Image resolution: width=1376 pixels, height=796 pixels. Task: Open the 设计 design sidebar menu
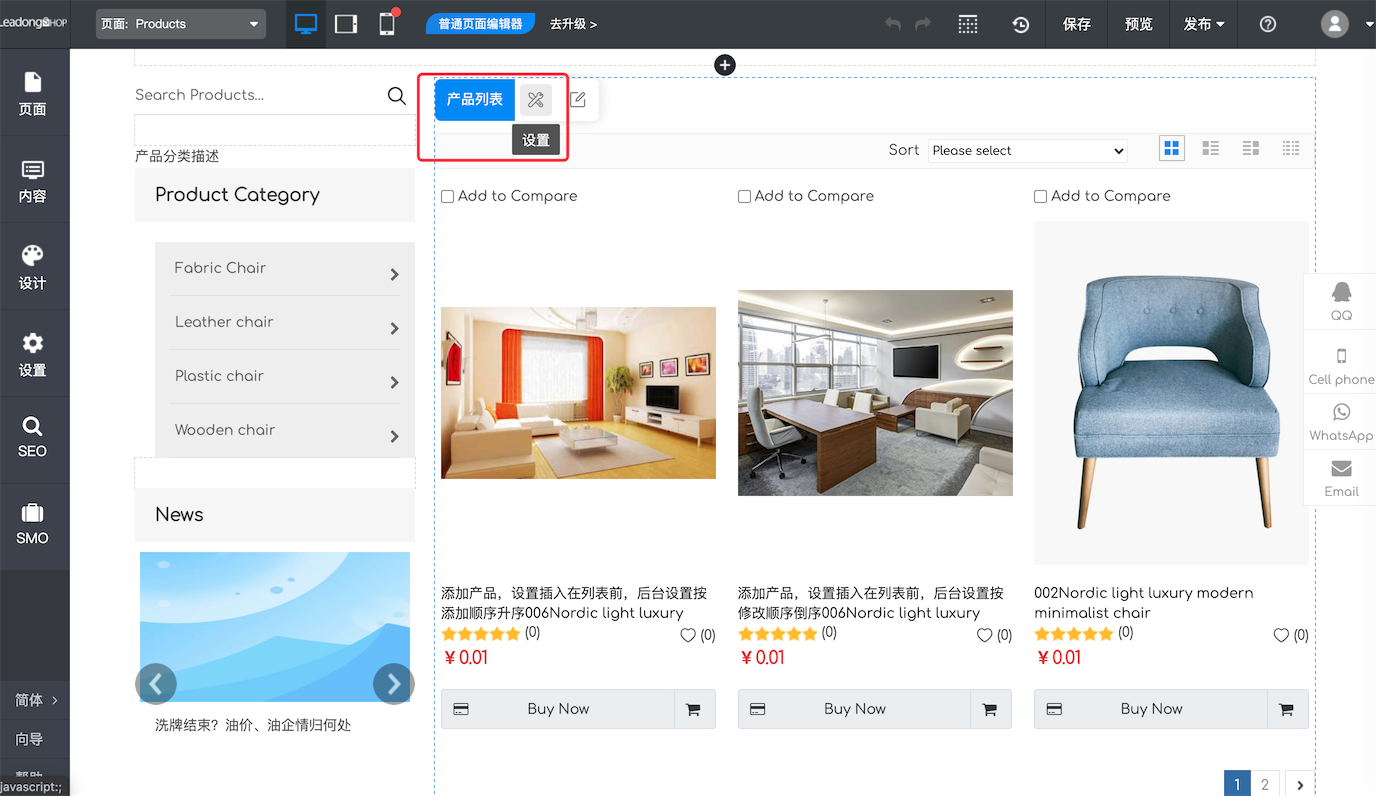tap(32, 267)
